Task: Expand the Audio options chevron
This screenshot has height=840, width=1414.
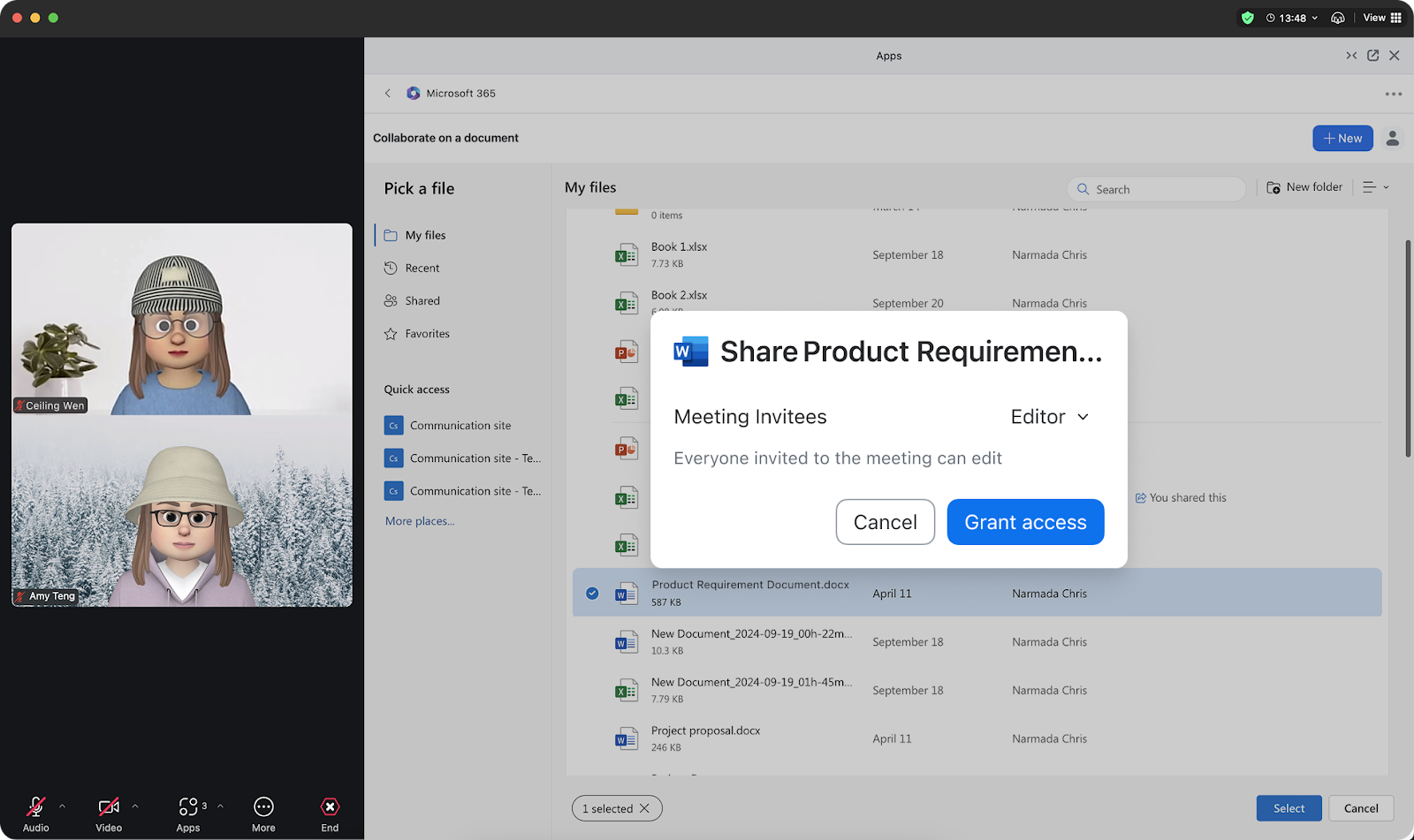Action: tap(62, 806)
